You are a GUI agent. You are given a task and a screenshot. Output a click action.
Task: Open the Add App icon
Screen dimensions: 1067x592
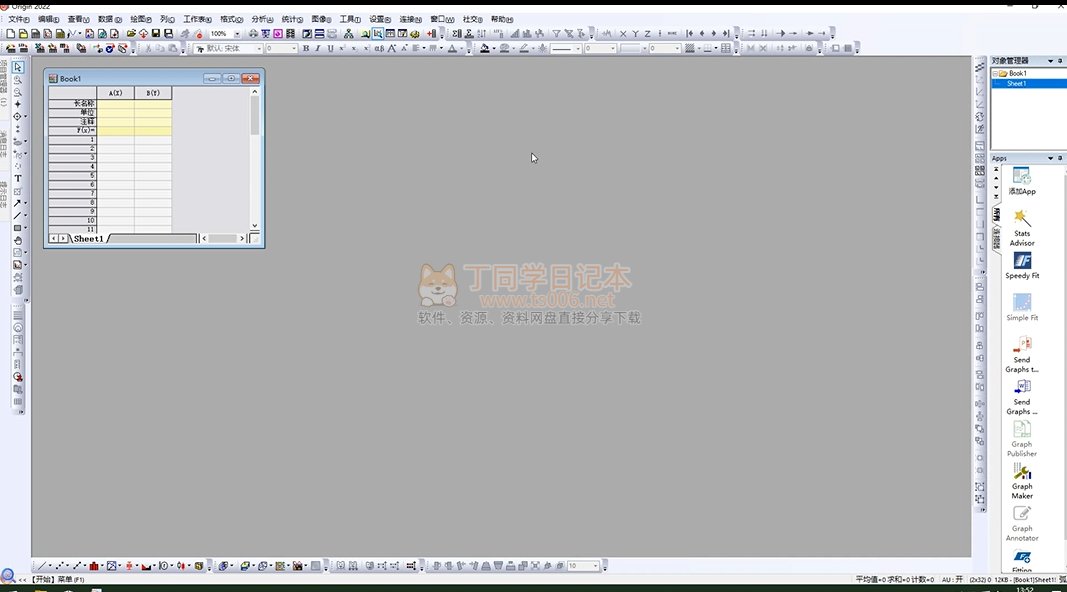[x=1021, y=181]
